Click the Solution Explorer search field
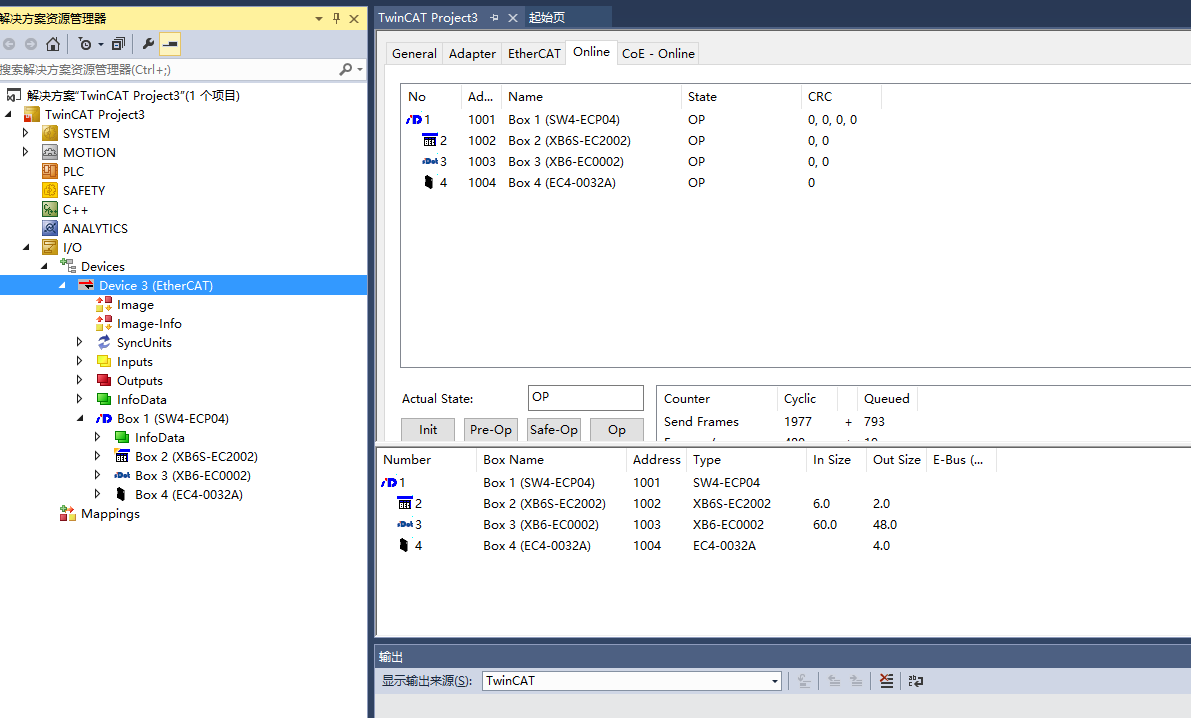1191x718 pixels. click(165, 69)
